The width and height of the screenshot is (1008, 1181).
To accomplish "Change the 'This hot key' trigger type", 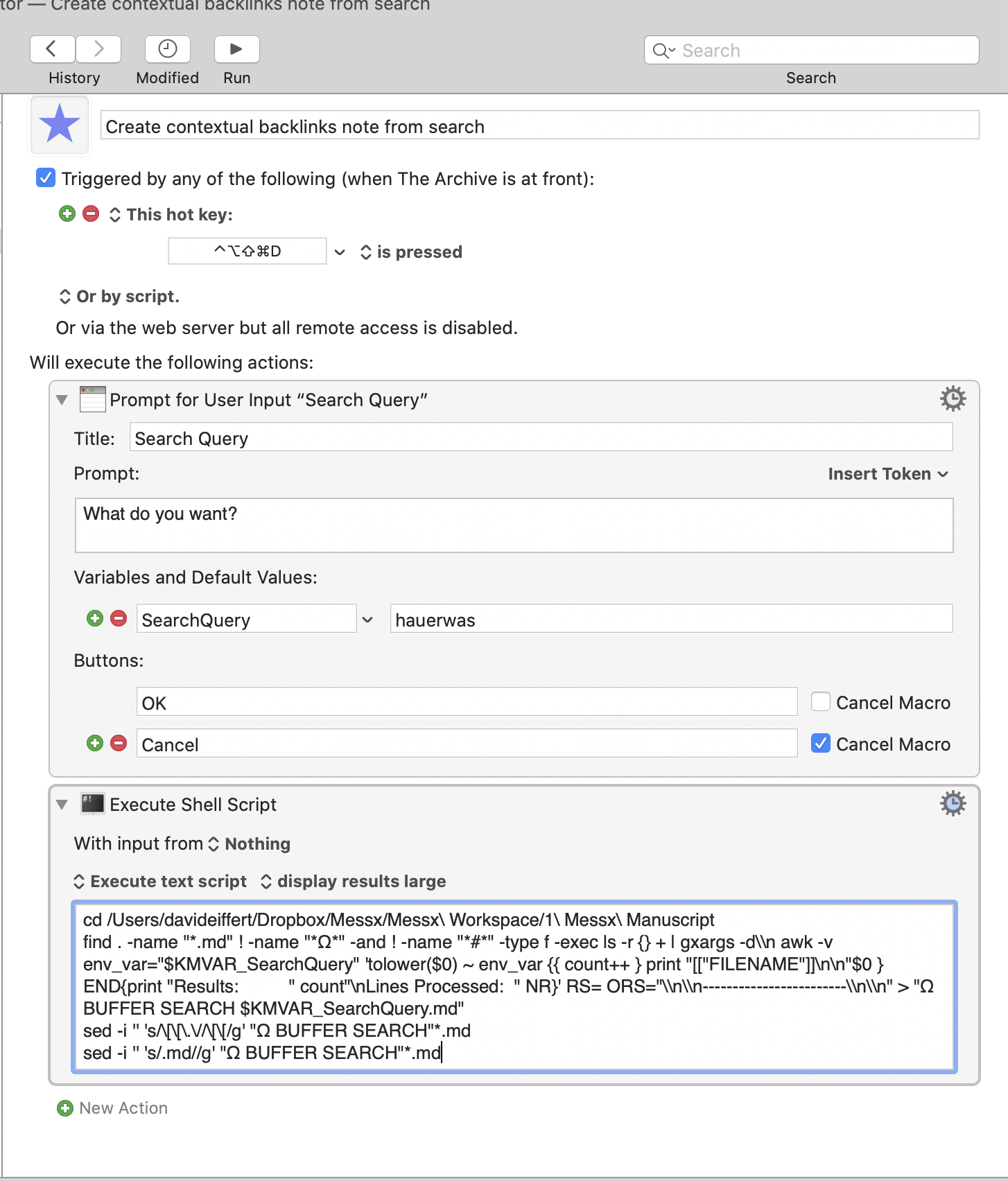I will 171,215.
